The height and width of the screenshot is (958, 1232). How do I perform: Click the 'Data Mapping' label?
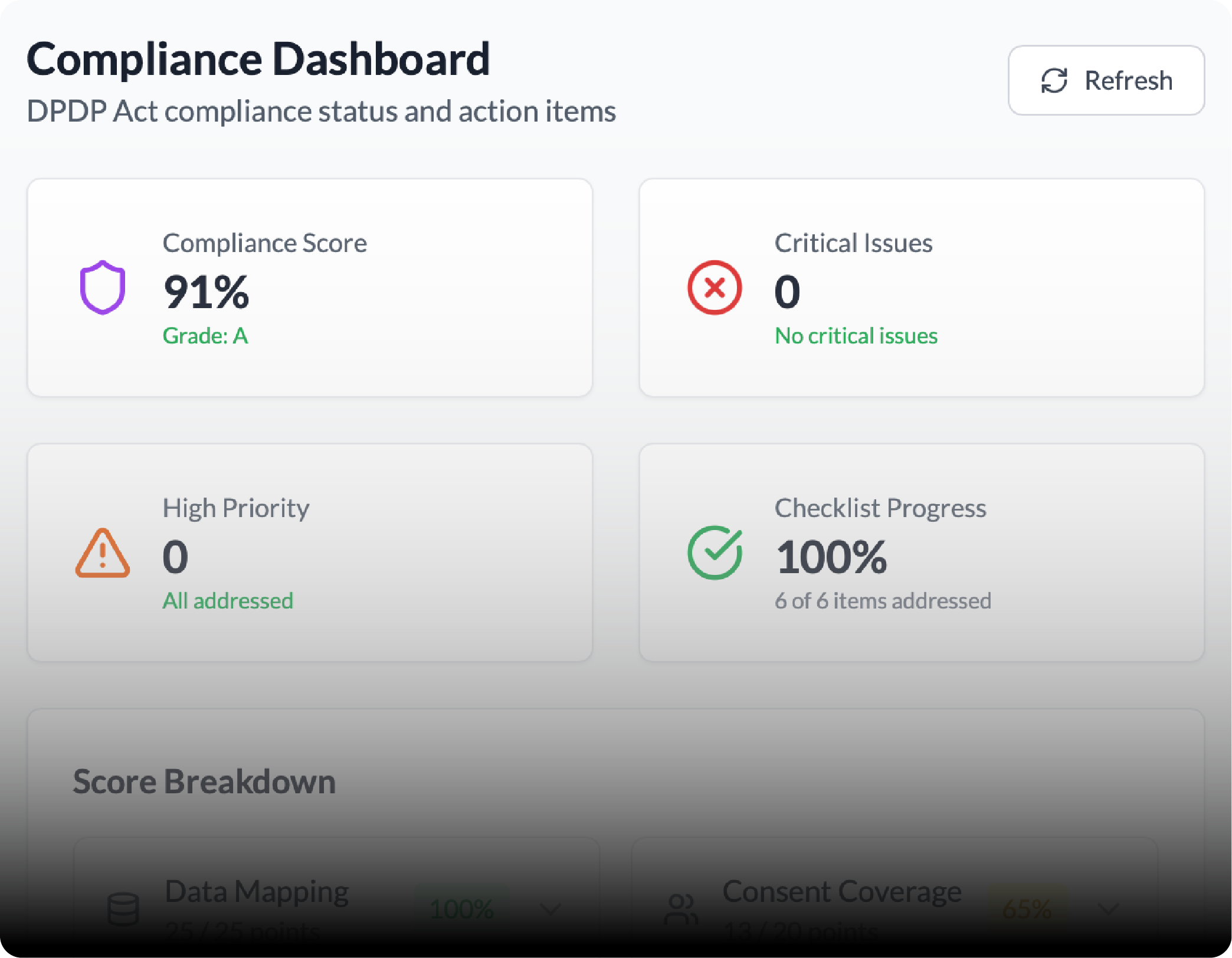tap(257, 891)
